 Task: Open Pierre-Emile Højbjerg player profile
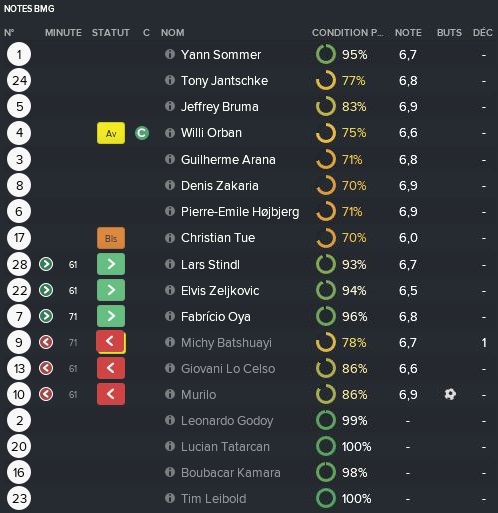coord(240,212)
